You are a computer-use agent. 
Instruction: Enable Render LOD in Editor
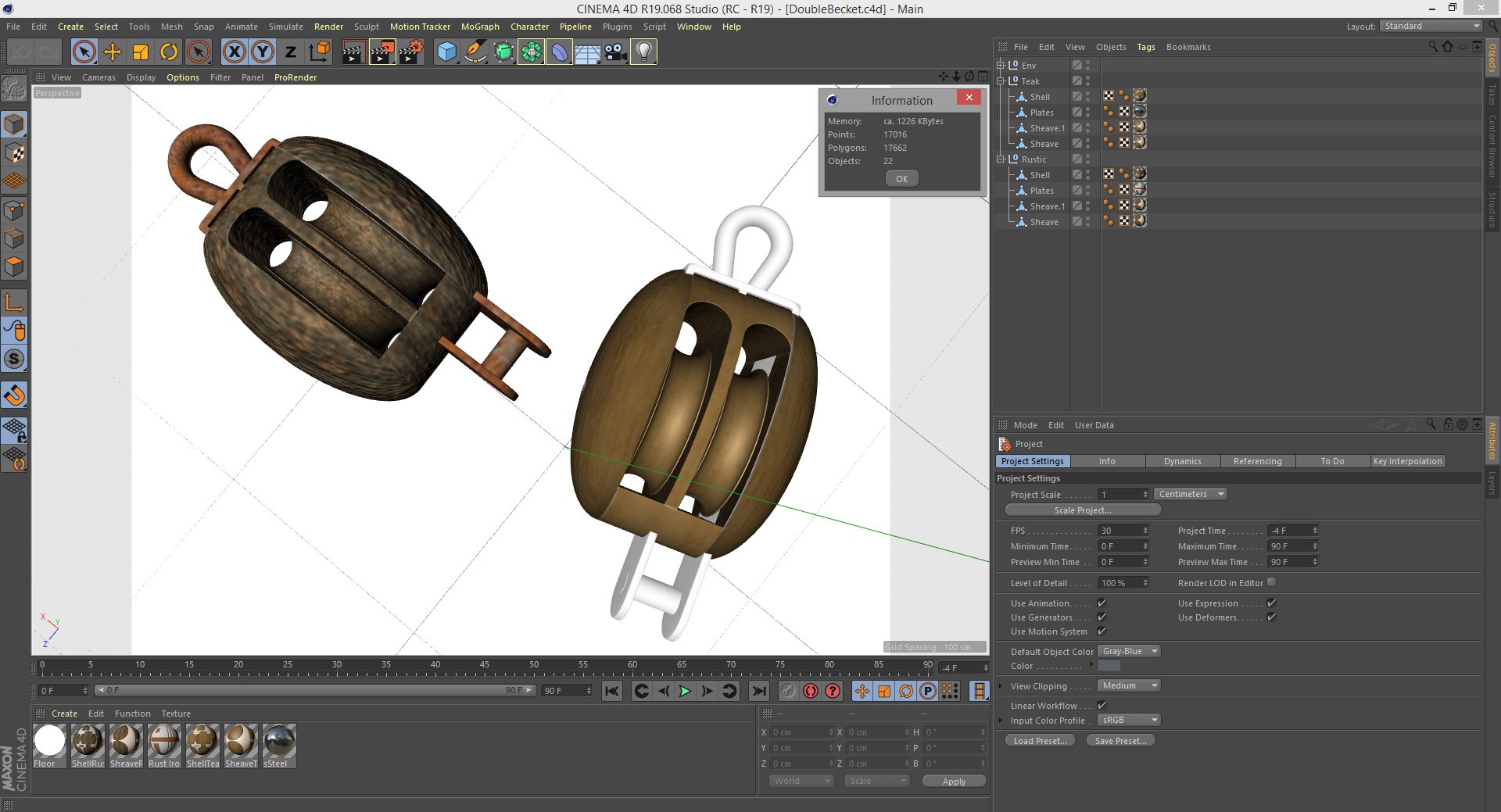1271,582
